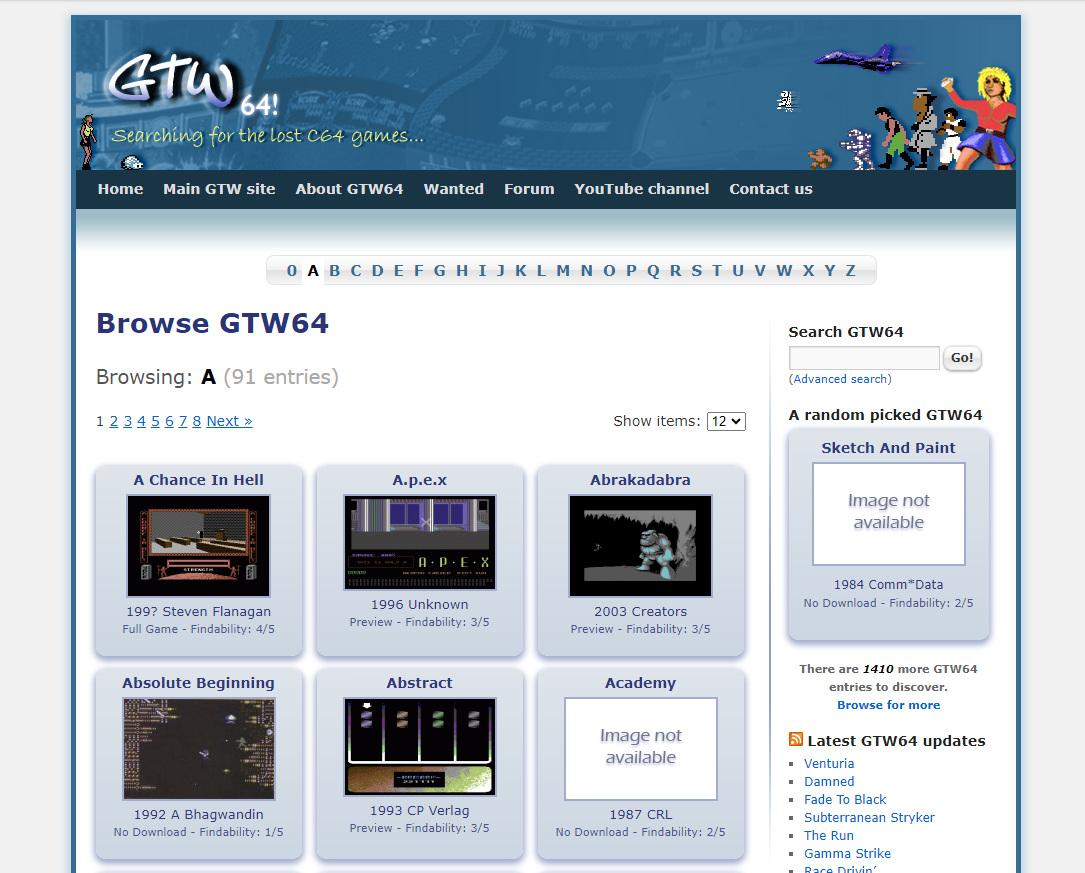Browse games starting with letter M

pos(563,270)
